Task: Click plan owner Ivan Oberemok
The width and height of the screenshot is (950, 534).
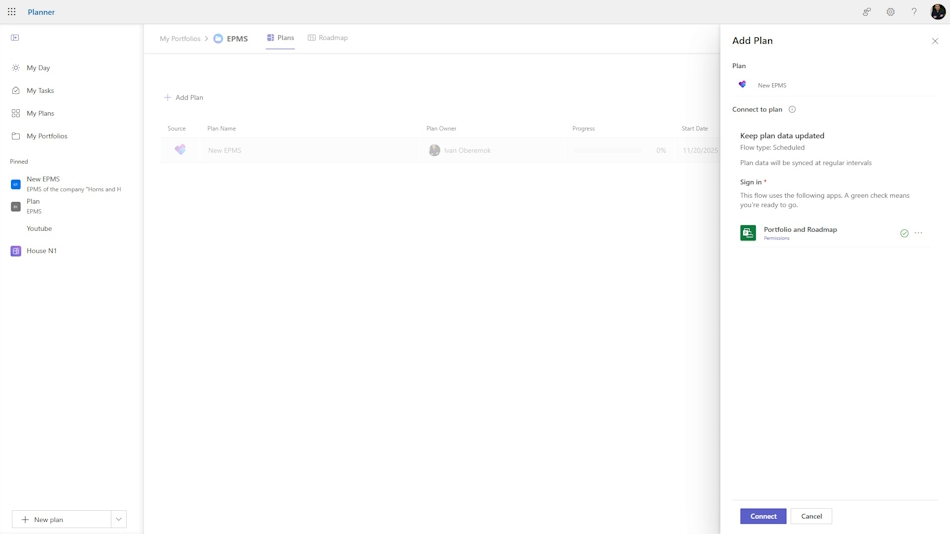Action: pyautogui.click(x=460, y=150)
